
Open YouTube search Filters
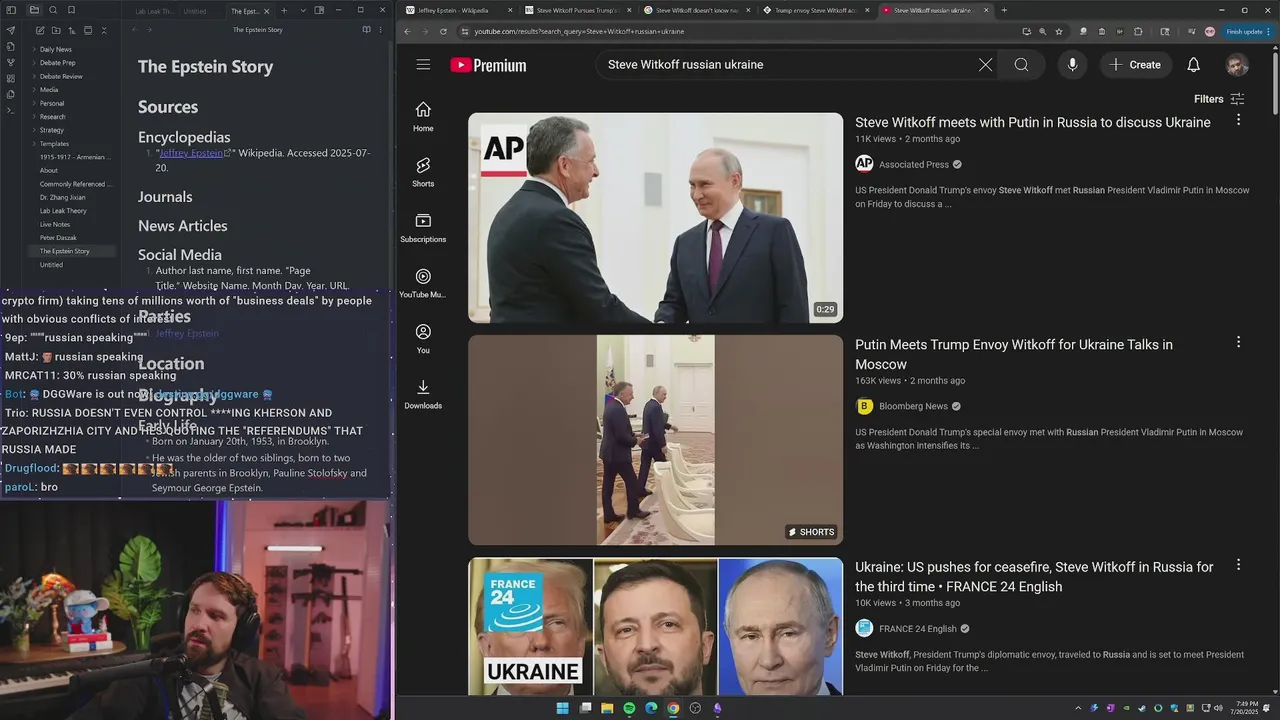(1219, 99)
